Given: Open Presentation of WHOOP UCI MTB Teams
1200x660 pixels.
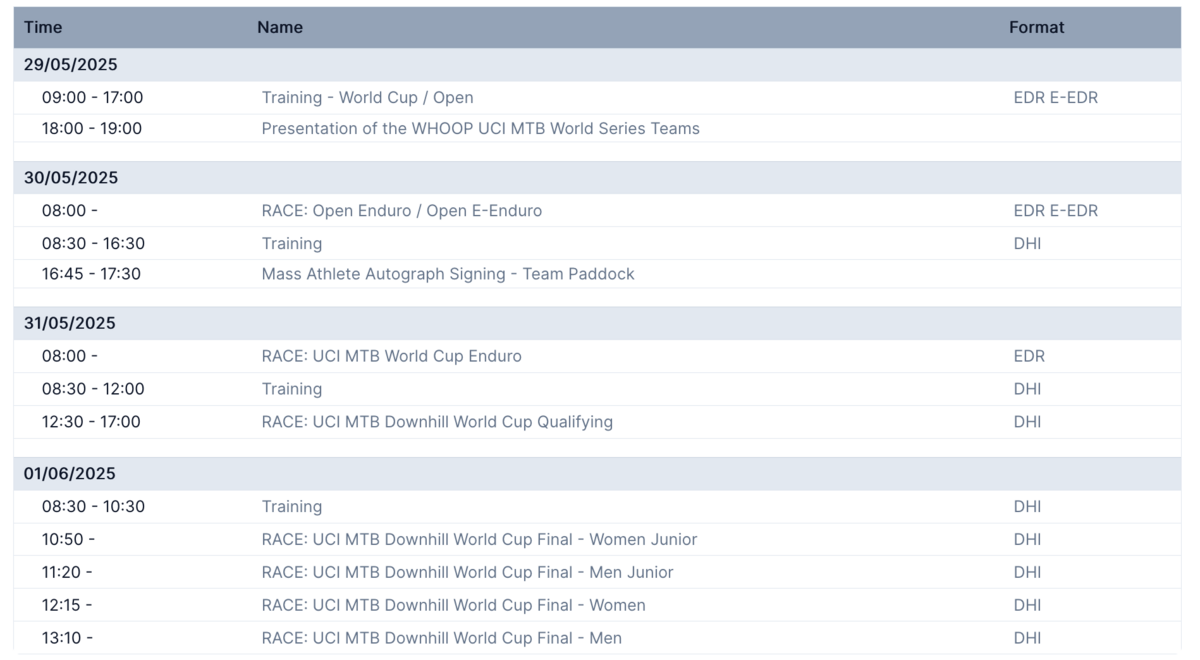Looking at the screenshot, I should pos(480,129).
